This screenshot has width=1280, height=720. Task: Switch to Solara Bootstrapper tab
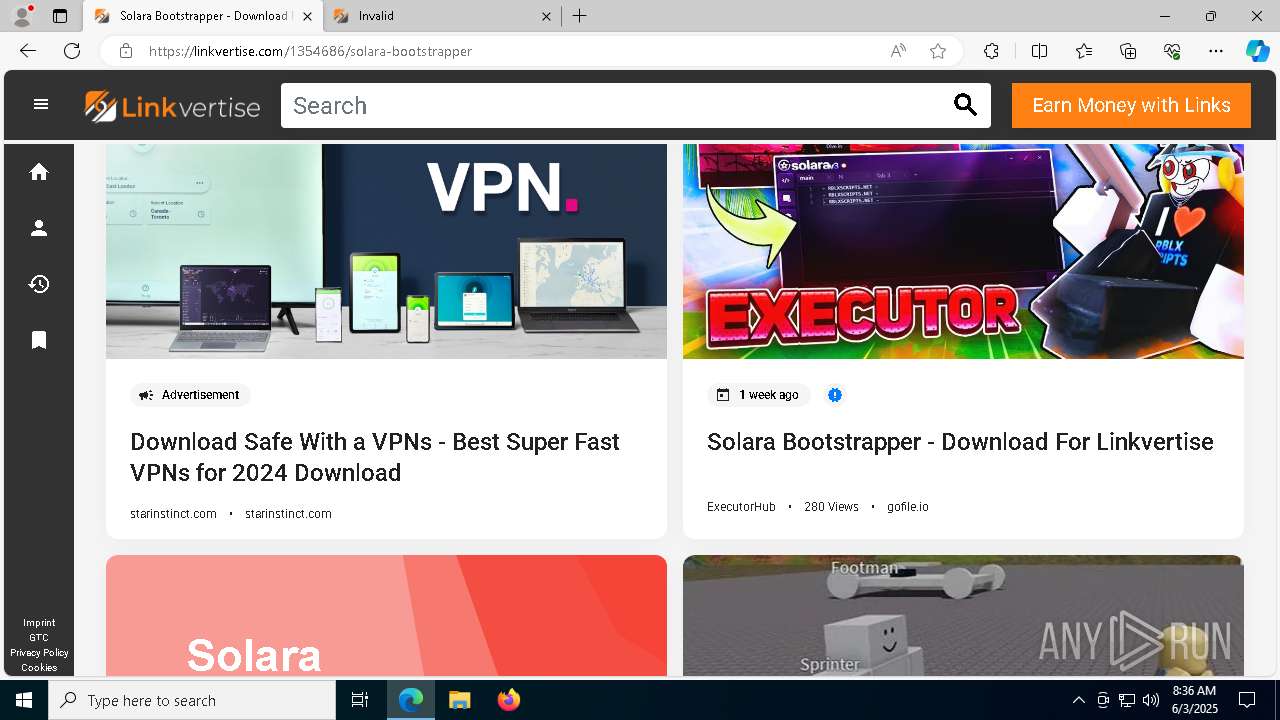pos(203,16)
